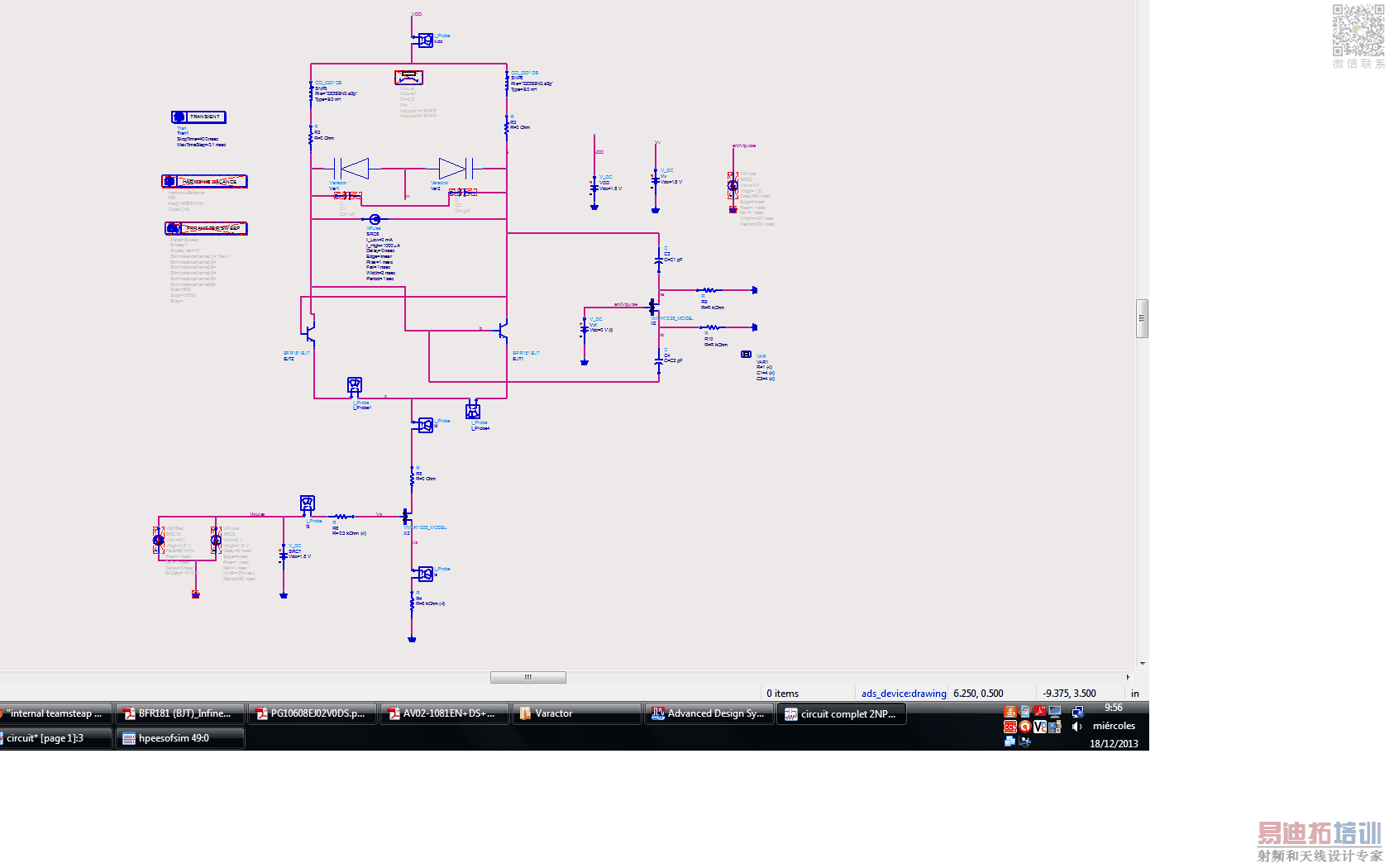Select the deactivated VtPulse source SRC8
Screen dimensions: 1389x868
pyautogui.click(x=216, y=541)
